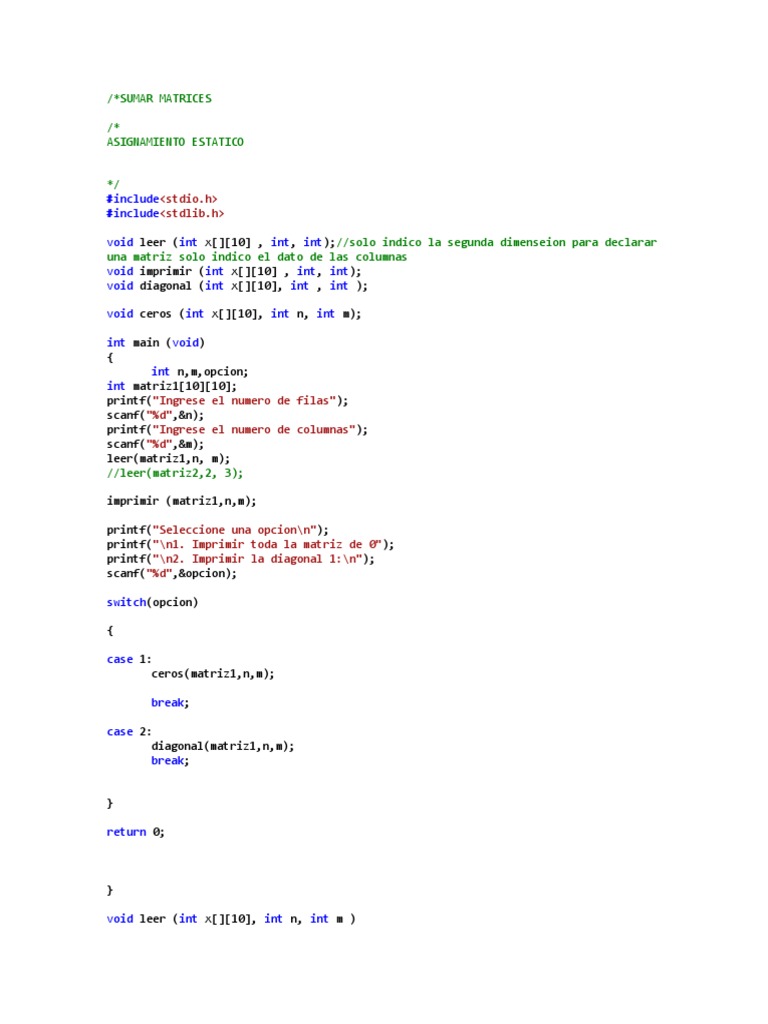Click the 'void imprimir' prototype line
This screenshot has height=1024, width=768.
coord(234,271)
